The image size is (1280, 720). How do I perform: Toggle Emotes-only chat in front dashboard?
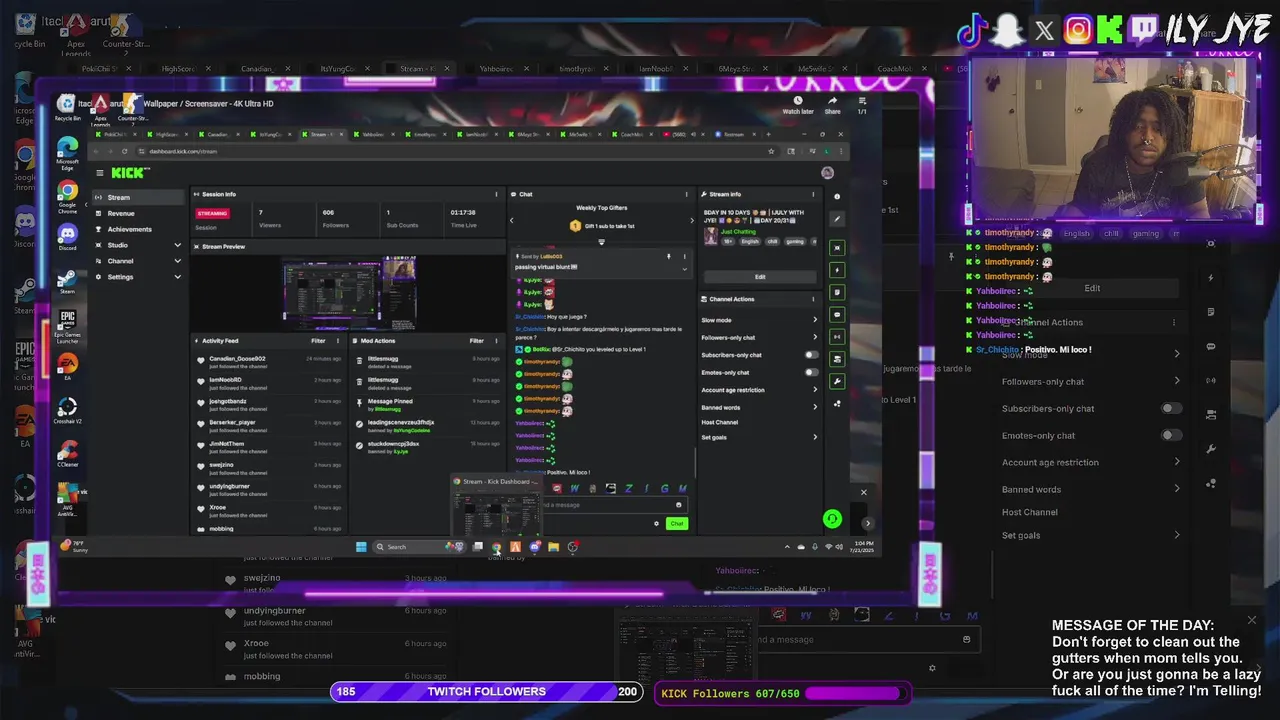coord(811,372)
